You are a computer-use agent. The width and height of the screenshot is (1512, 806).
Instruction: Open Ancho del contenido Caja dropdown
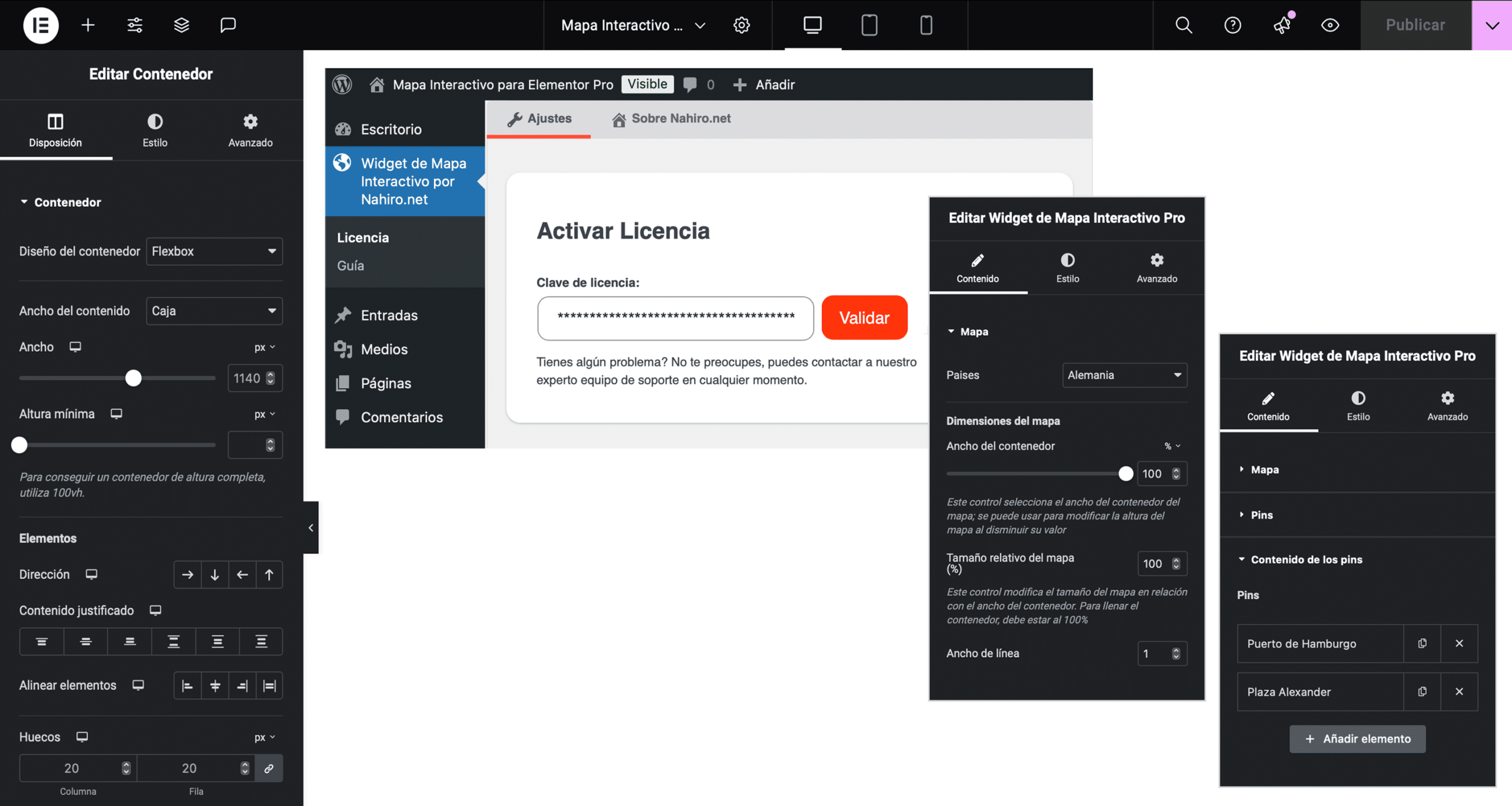pyautogui.click(x=214, y=311)
